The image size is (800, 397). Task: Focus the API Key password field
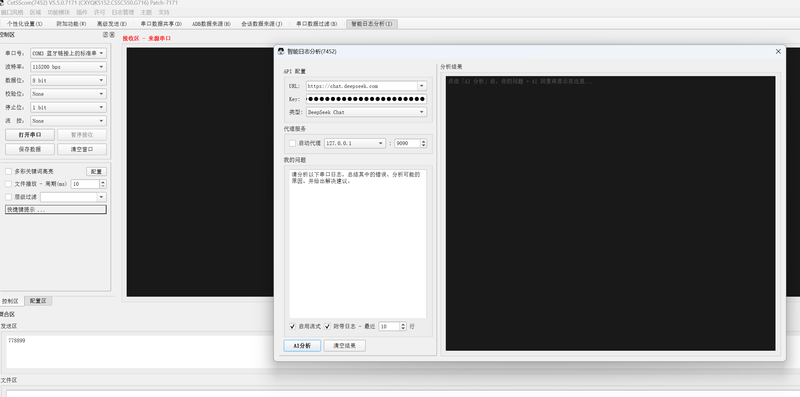366,99
